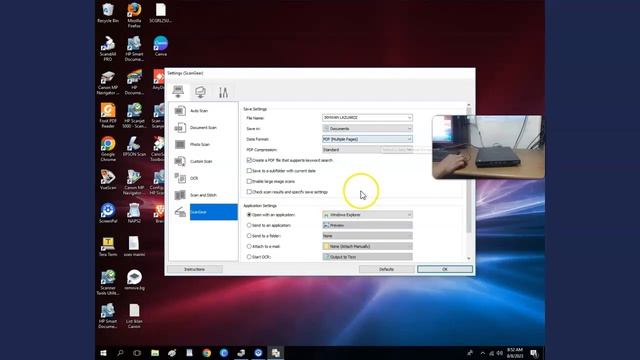This screenshot has width=640, height=360.
Task: Click the taskbar search magnifier icon
Action: [120, 353]
